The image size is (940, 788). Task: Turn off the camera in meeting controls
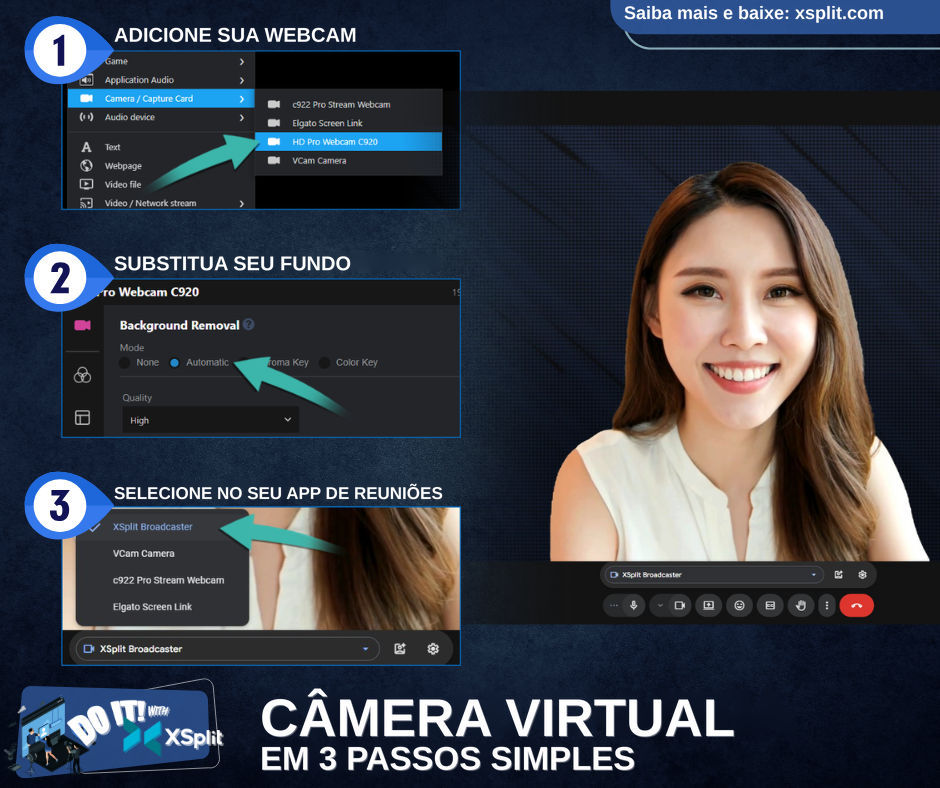click(679, 606)
